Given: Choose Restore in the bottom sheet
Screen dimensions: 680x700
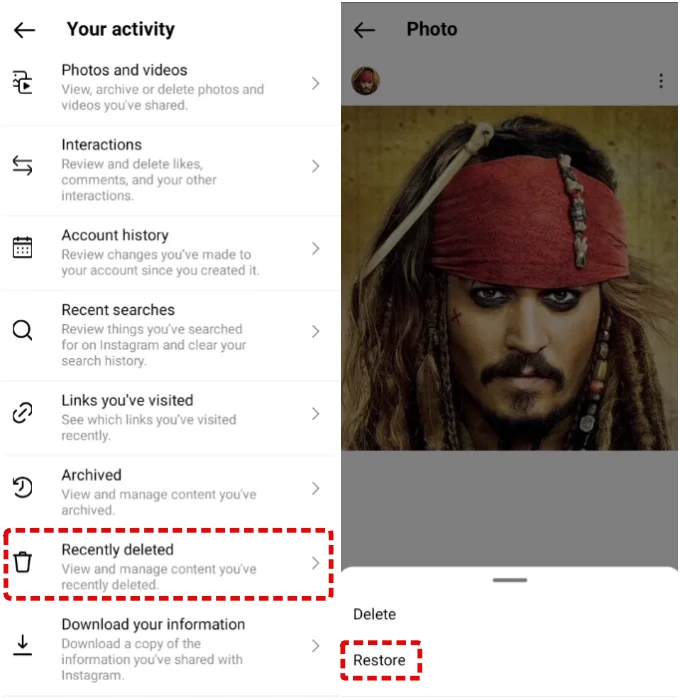Looking at the screenshot, I should [379, 660].
